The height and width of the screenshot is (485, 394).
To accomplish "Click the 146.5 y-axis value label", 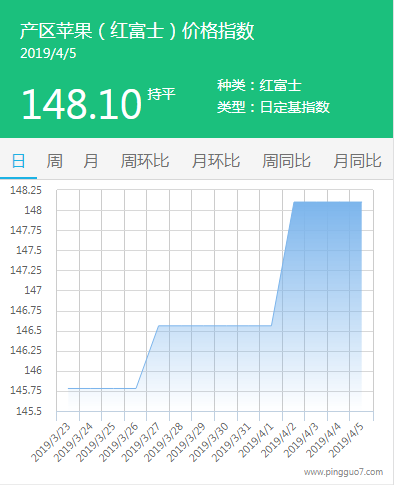I will [29, 330].
